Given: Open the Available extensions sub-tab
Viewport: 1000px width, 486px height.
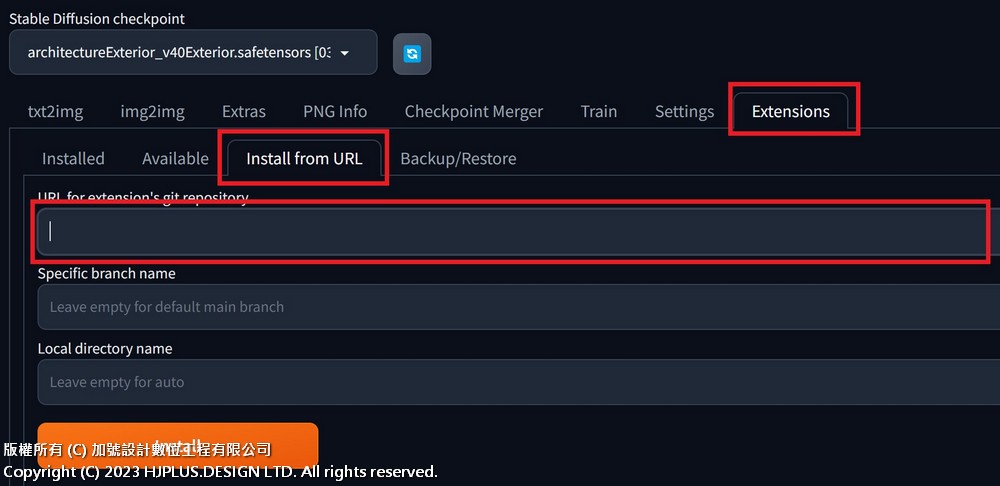Looking at the screenshot, I should [175, 158].
